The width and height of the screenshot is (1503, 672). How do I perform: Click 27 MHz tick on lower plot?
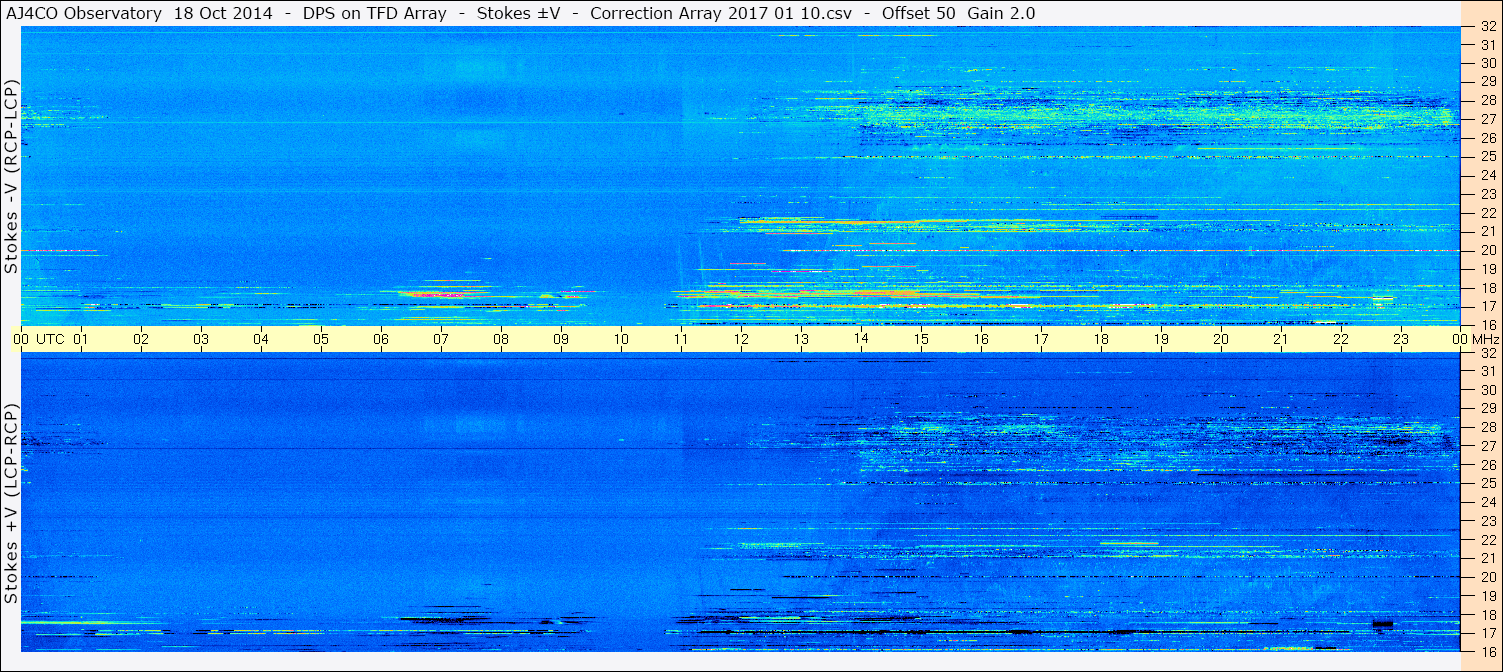(1487, 446)
